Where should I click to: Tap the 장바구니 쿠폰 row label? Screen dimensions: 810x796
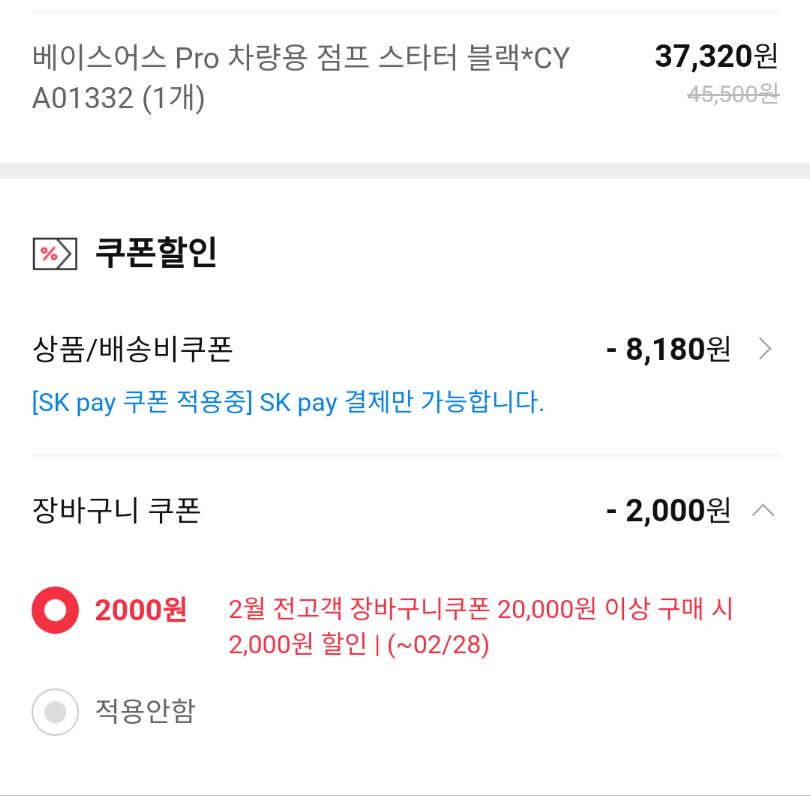(116, 510)
